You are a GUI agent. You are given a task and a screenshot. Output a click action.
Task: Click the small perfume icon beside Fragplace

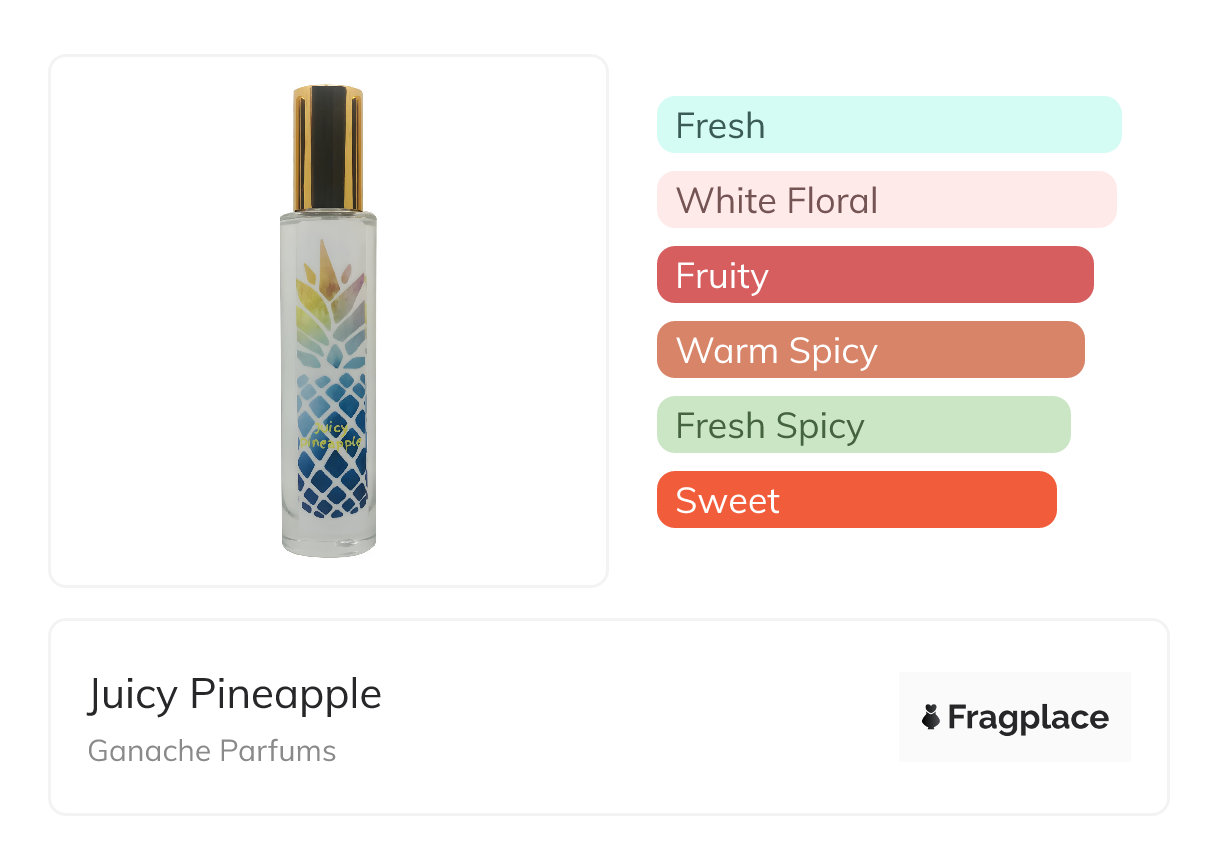pyautogui.click(x=931, y=717)
